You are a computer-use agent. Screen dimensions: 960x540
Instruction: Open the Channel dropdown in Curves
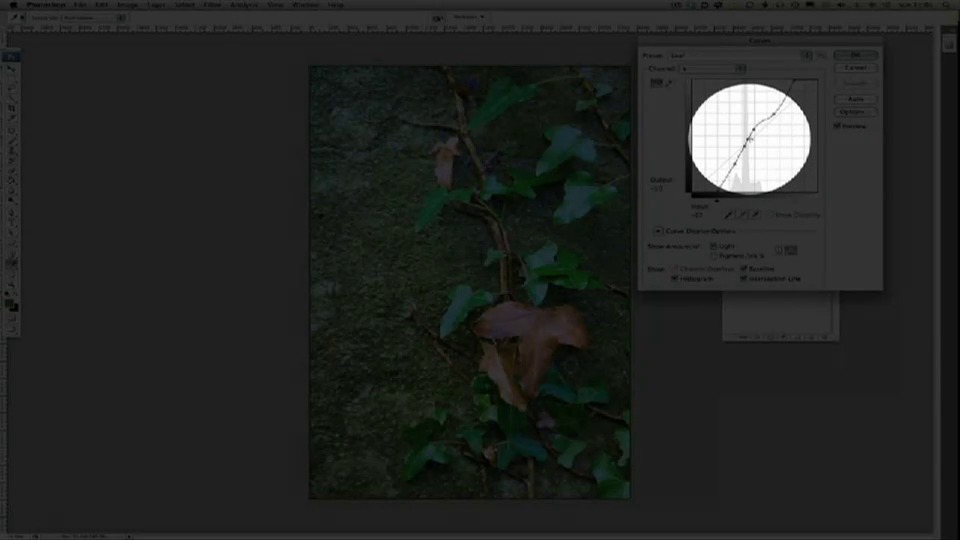713,69
